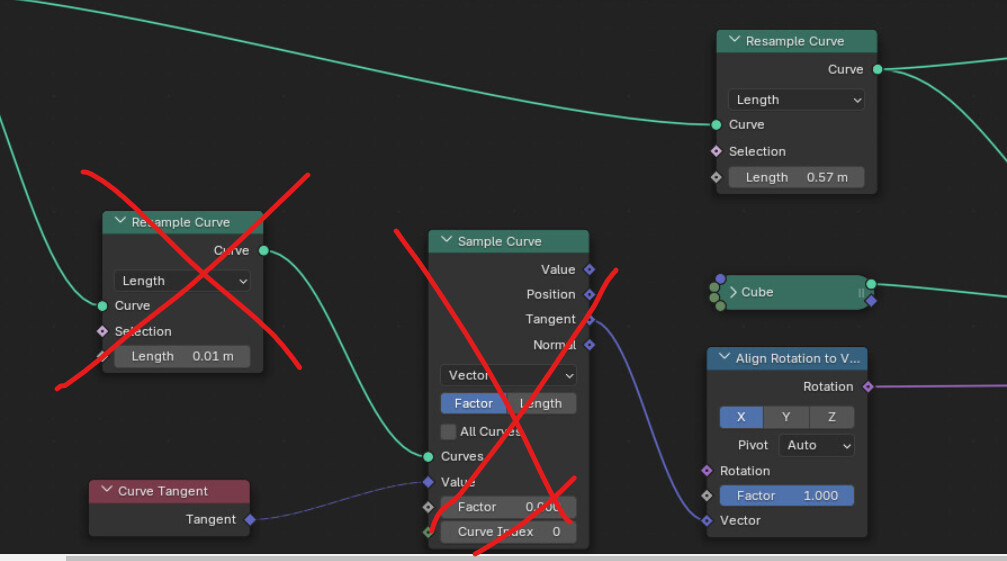This screenshot has height=561, width=1007.
Task: Click Curve output socket of the 0.57 m Resample Curve node
Action: pos(877,69)
